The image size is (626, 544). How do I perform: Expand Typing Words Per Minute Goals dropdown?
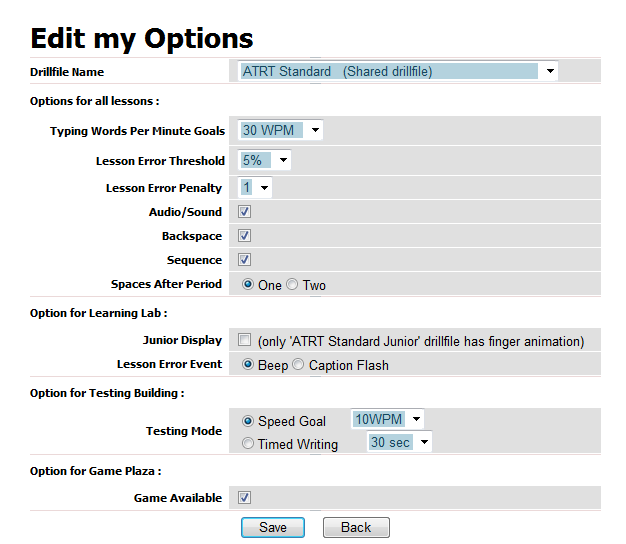point(281,130)
